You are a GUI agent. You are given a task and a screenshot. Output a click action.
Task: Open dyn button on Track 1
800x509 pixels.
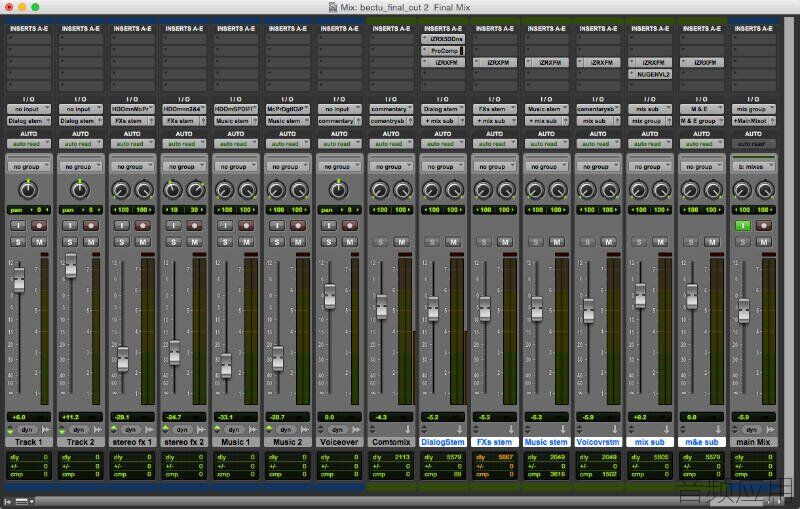click(28, 430)
